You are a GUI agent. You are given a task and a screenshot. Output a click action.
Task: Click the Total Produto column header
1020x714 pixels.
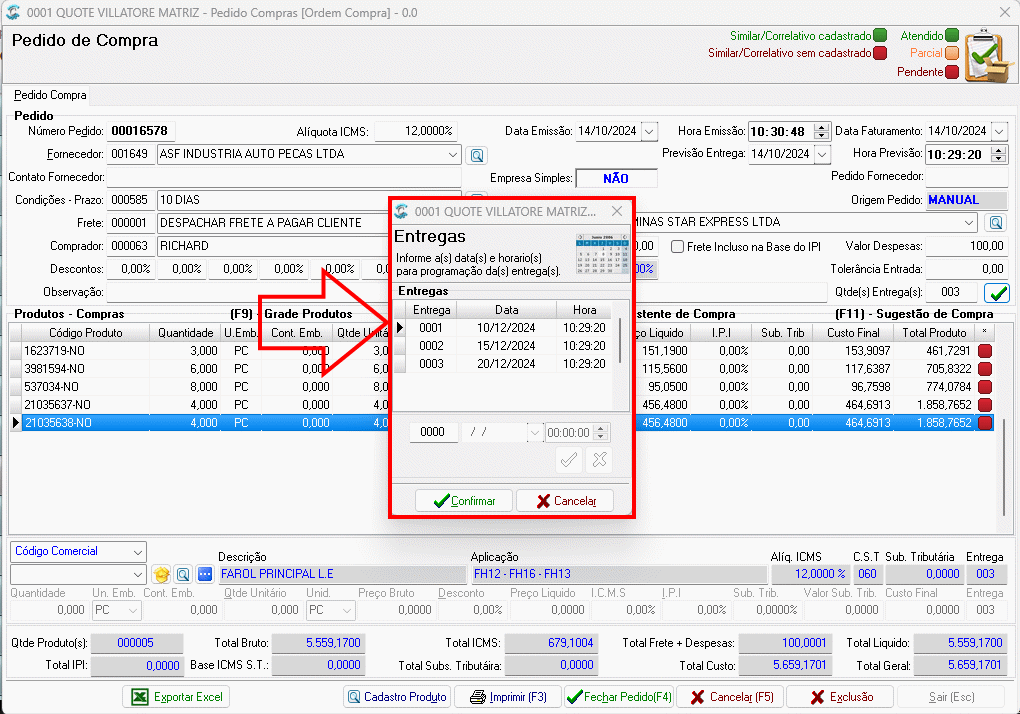pos(934,333)
